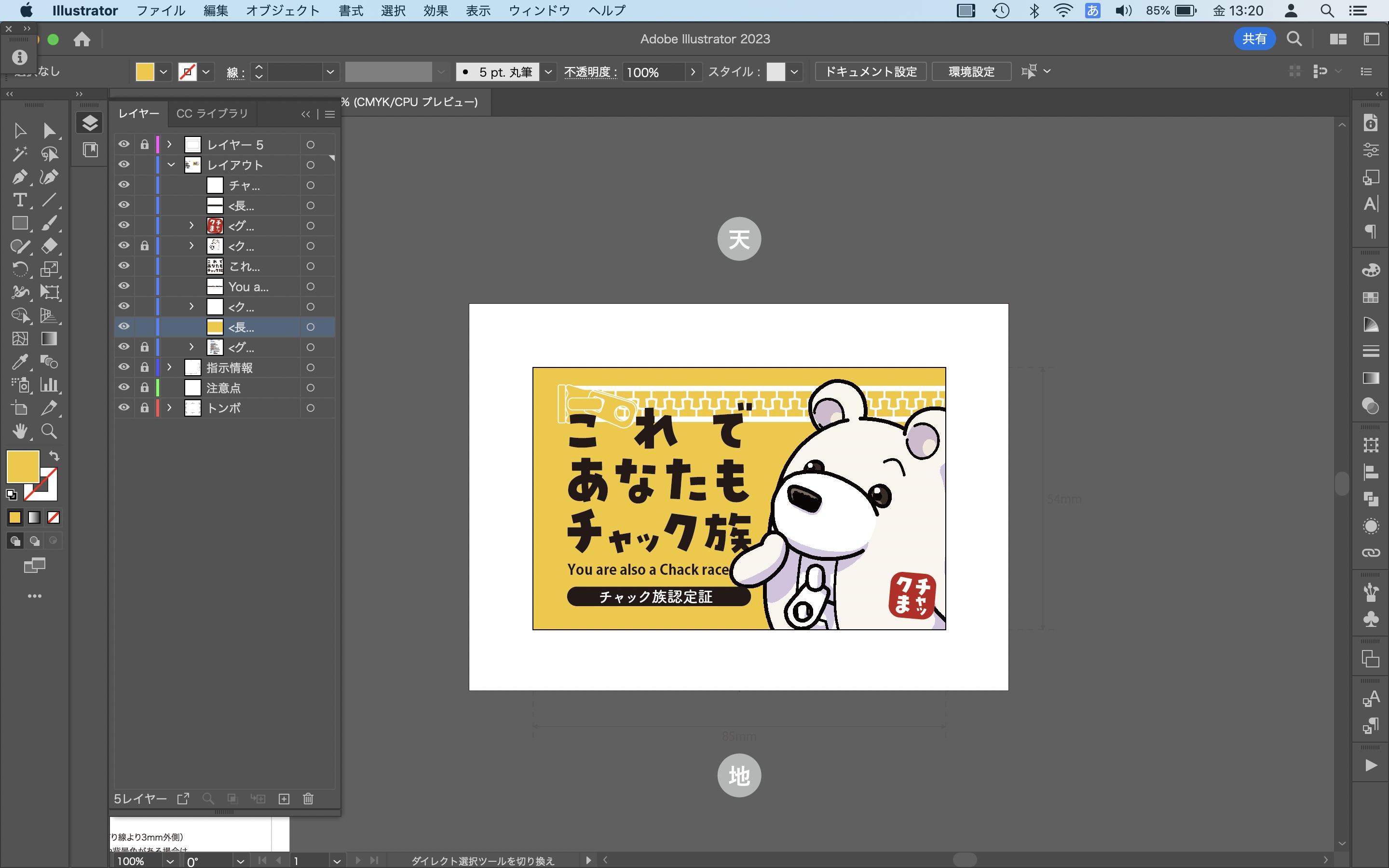Screen dimensions: 1389x868
Task: Toggle visibility of 指示情報 layer
Action: coord(123,367)
